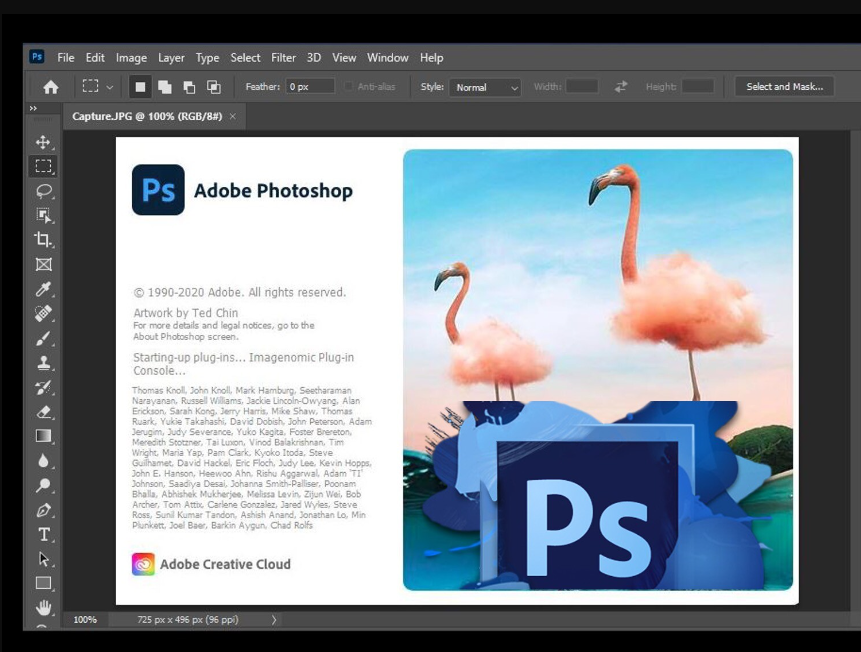Select the Blur tool
The image size is (861, 652).
click(43, 461)
